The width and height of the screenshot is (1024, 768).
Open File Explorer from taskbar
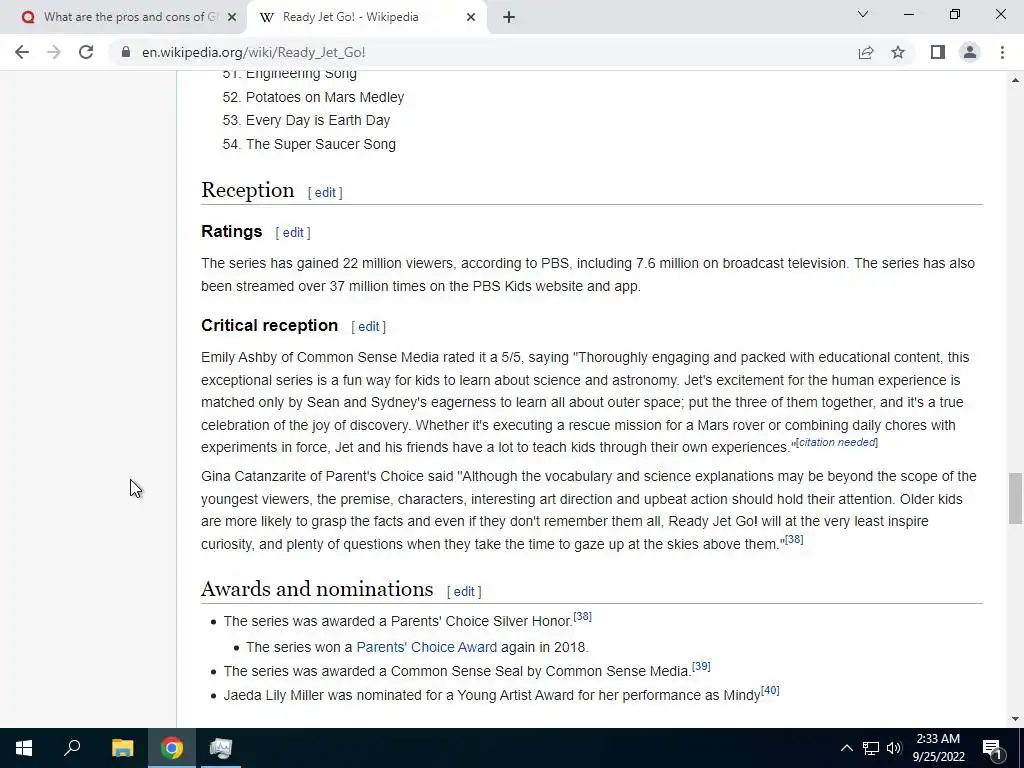point(122,748)
